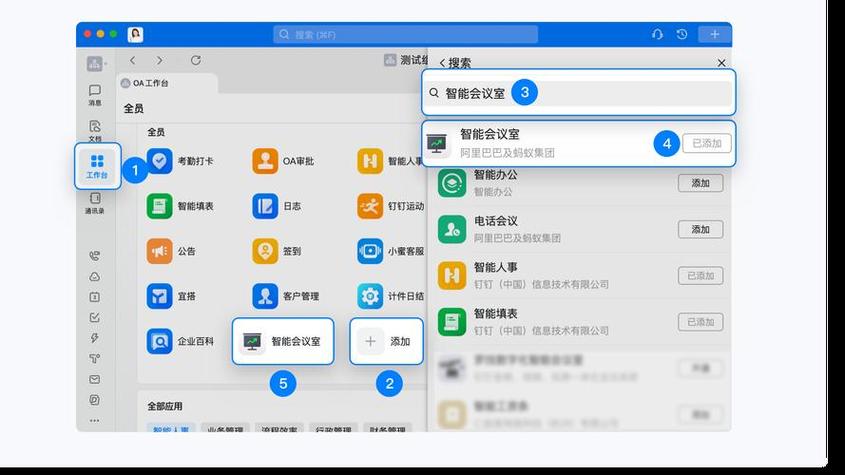Select the 智能人事 category tab under 全部应用
Viewport: 845px width, 475px height.
[171, 429]
